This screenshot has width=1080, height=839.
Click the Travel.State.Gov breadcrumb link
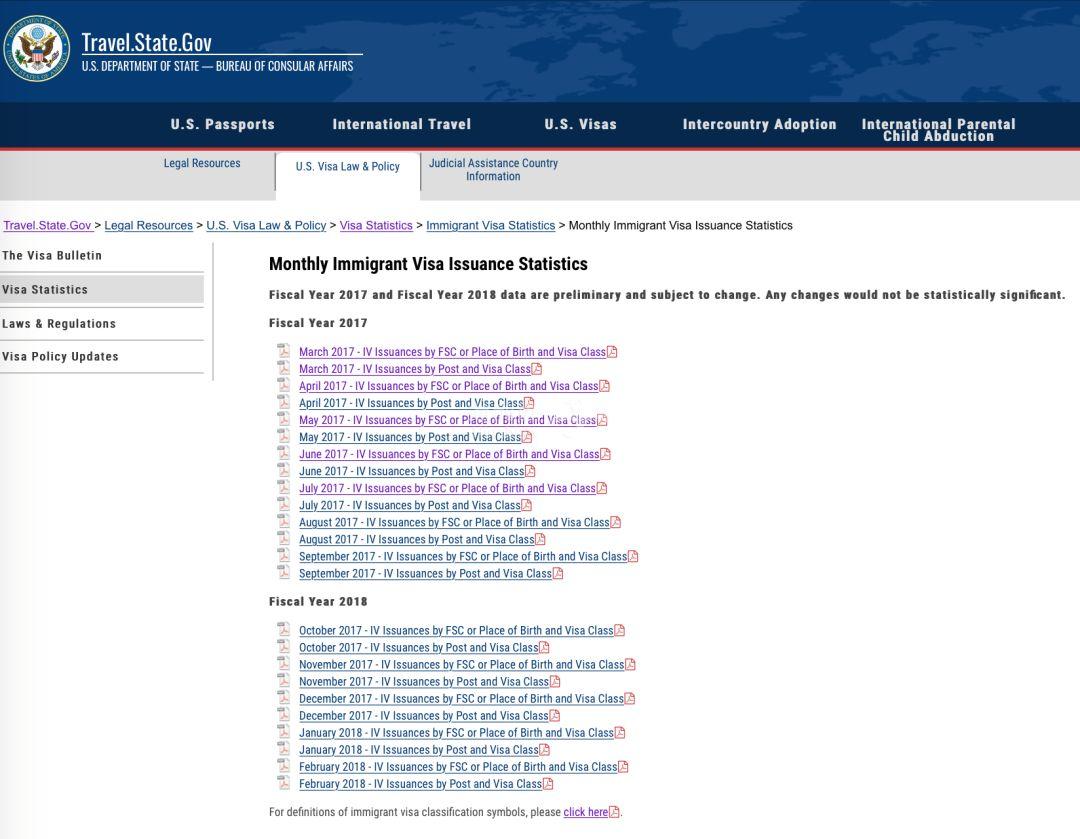pos(48,225)
